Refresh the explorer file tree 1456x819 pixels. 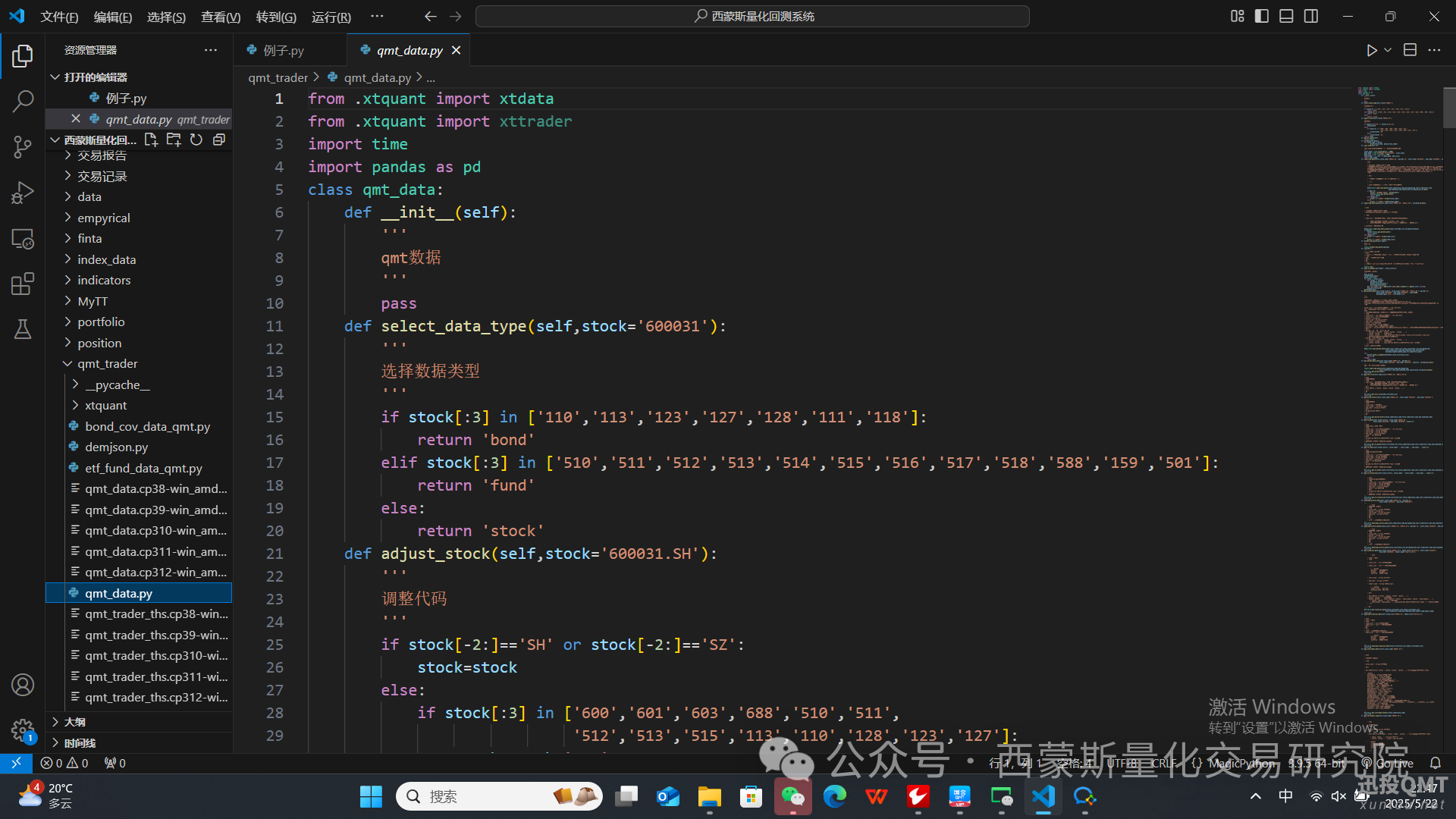point(196,140)
